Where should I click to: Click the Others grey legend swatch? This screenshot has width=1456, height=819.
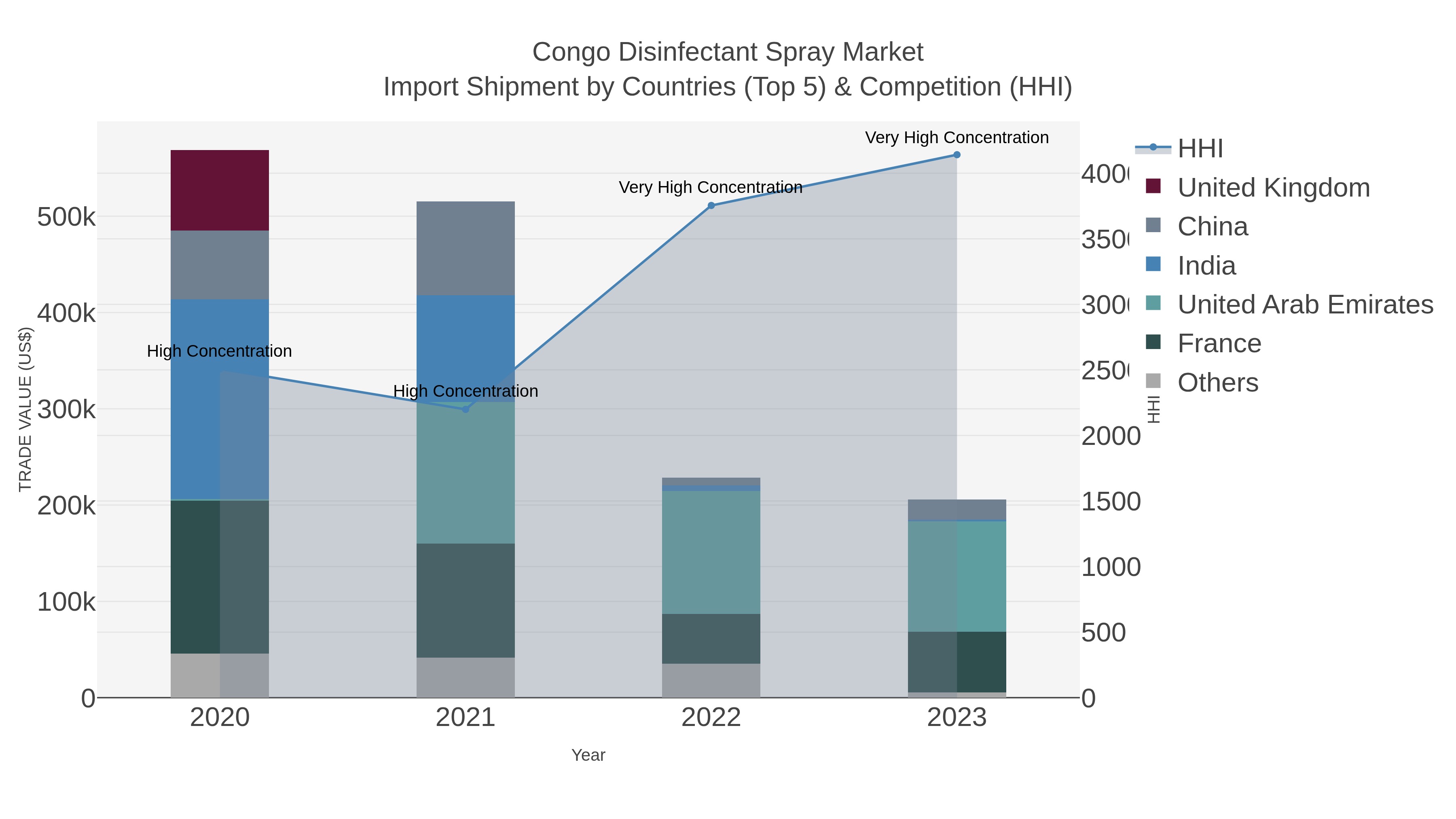point(1153,381)
